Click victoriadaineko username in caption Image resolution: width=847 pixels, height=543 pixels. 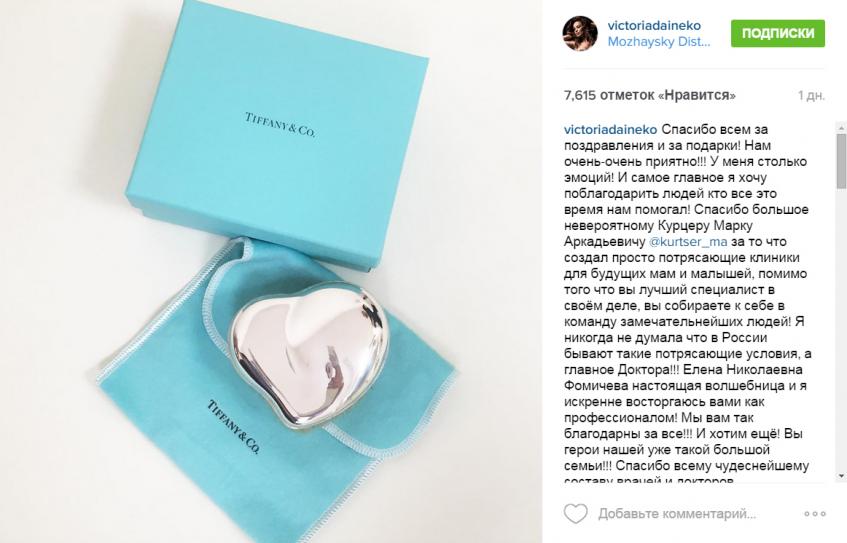click(x=610, y=130)
